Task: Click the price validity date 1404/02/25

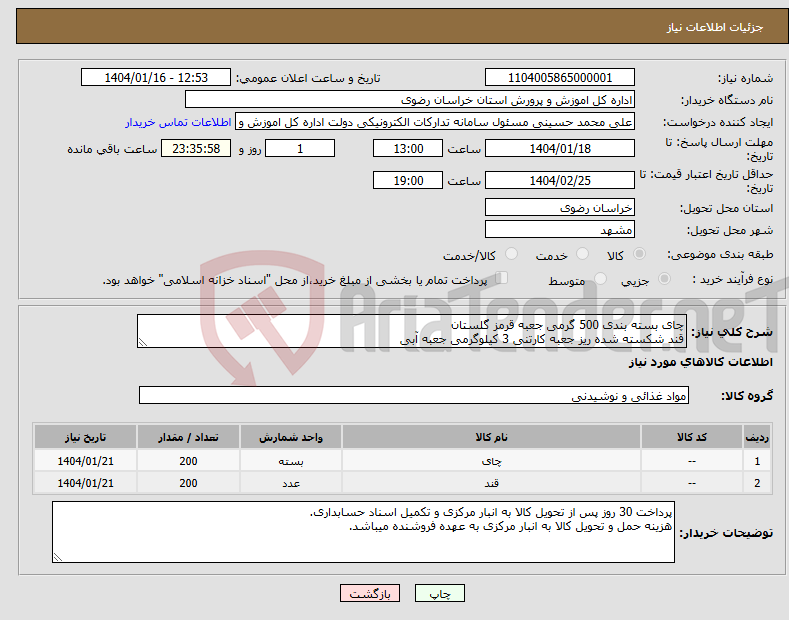Action: pyautogui.click(x=560, y=180)
